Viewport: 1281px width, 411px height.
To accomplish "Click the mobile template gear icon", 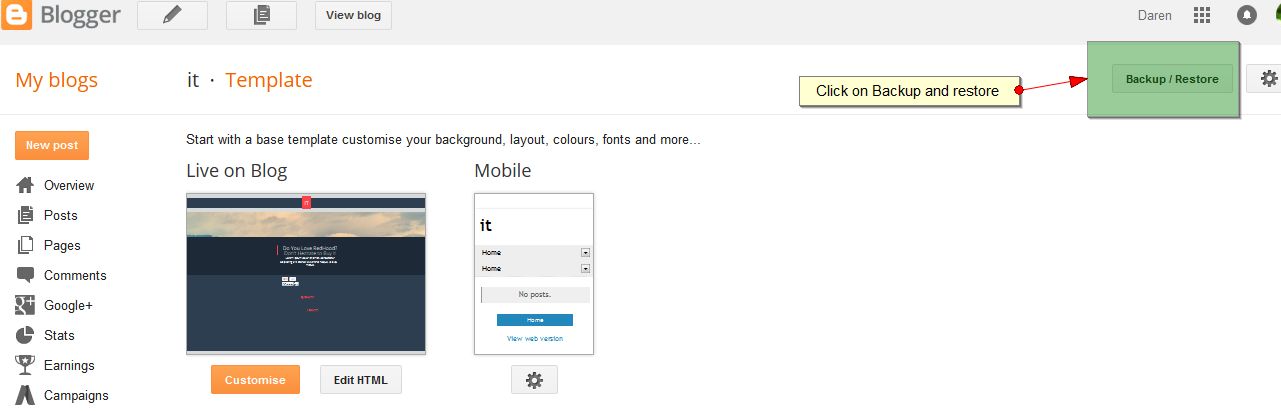I will (x=534, y=380).
